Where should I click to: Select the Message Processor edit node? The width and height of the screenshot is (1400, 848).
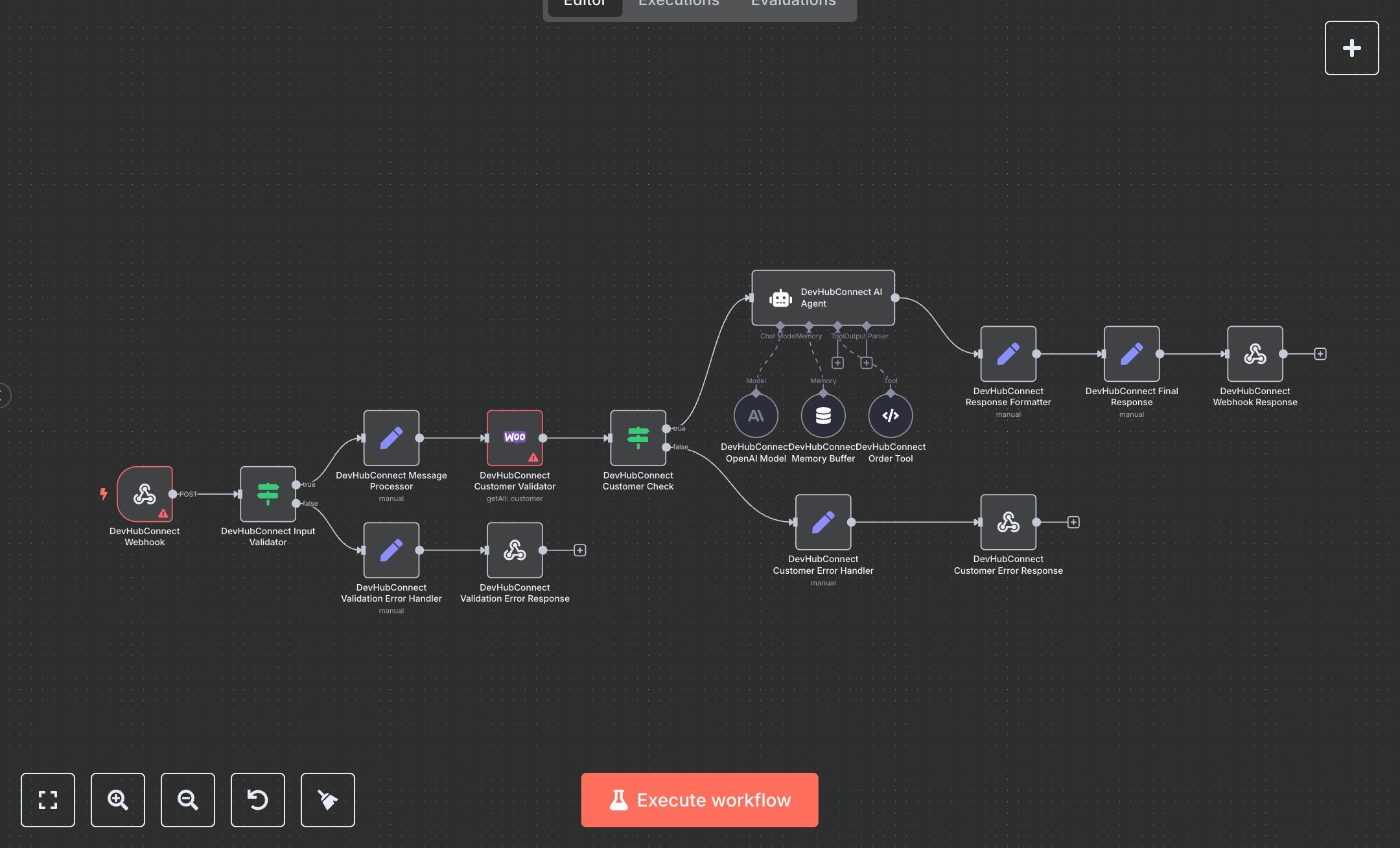(391, 438)
